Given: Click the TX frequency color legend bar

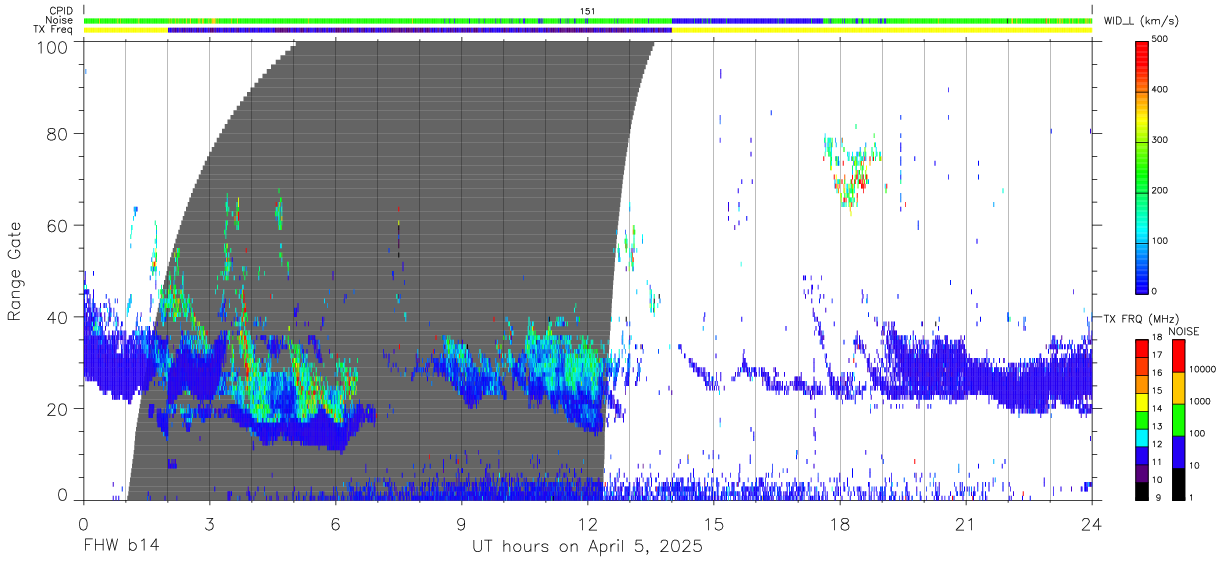Looking at the screenshot, I should [x=1143, y=418].
